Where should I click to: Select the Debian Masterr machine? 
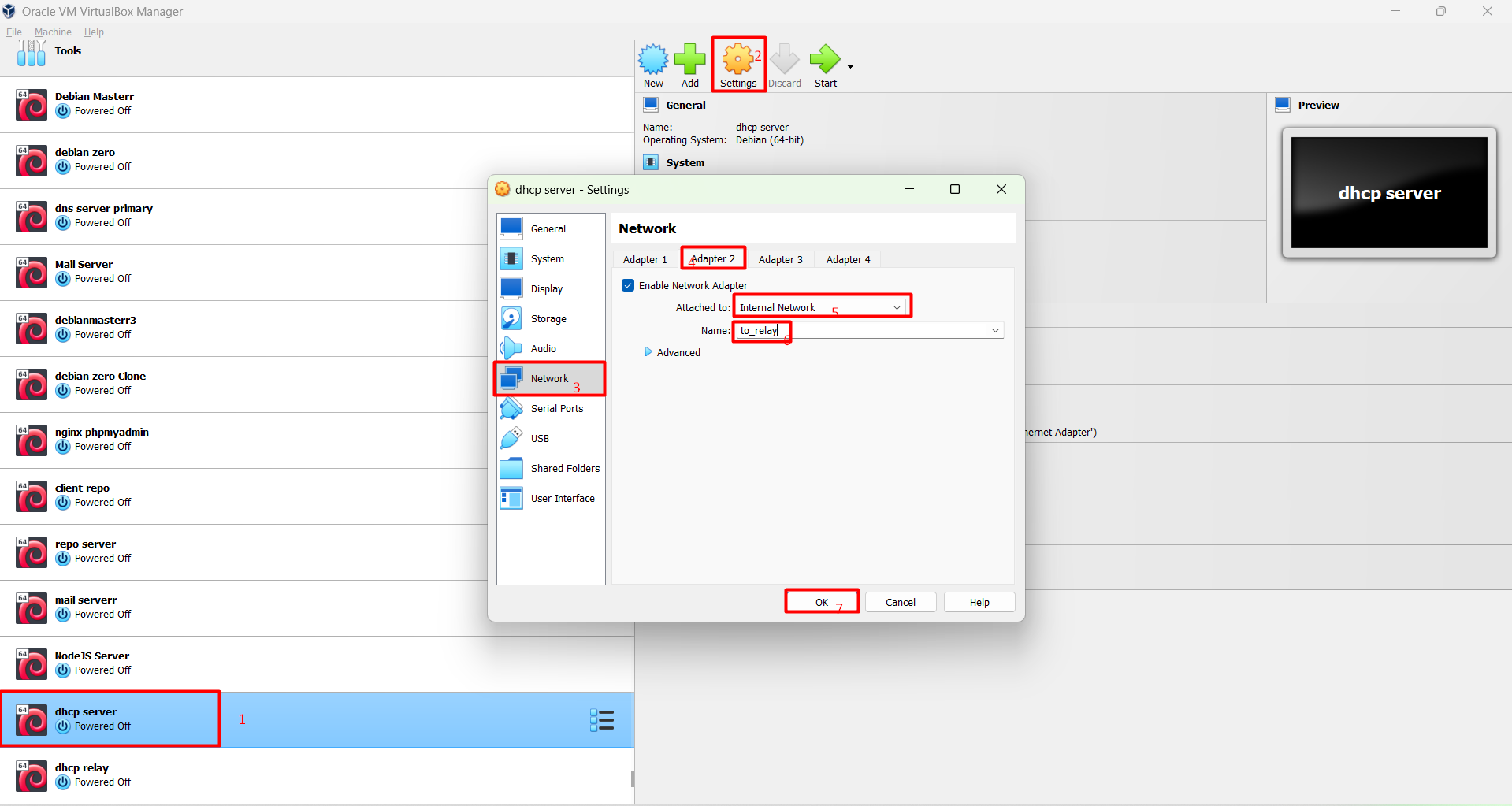(x=317, y=105)
